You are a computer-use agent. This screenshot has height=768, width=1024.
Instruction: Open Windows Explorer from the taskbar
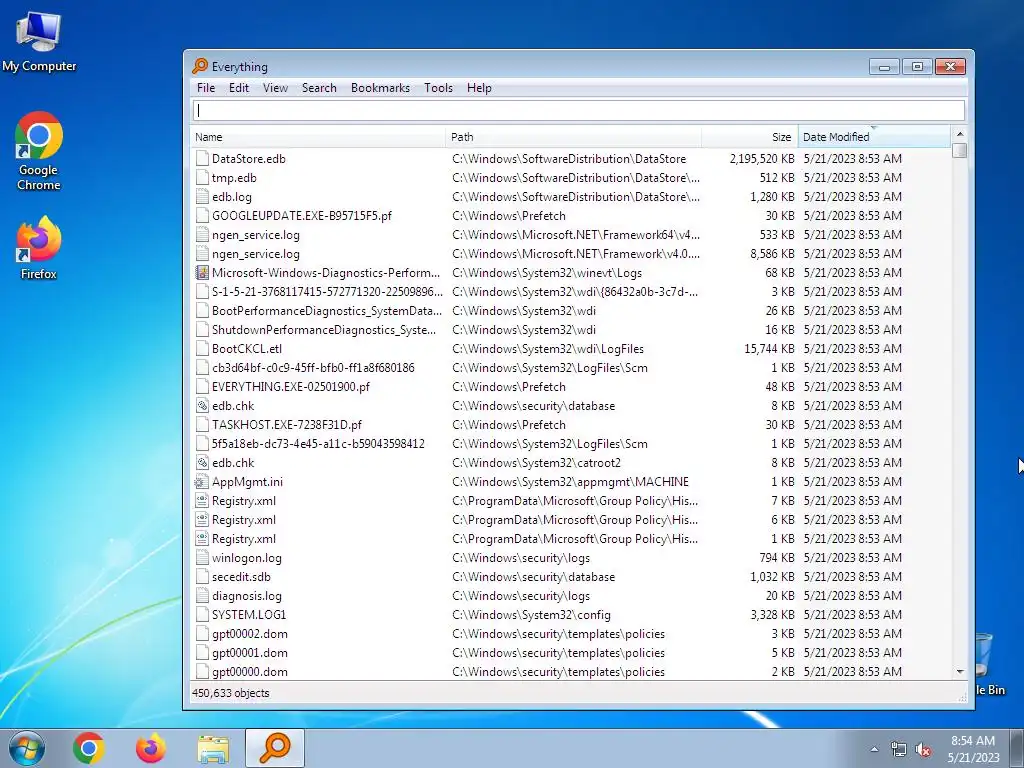click(213, 748)
